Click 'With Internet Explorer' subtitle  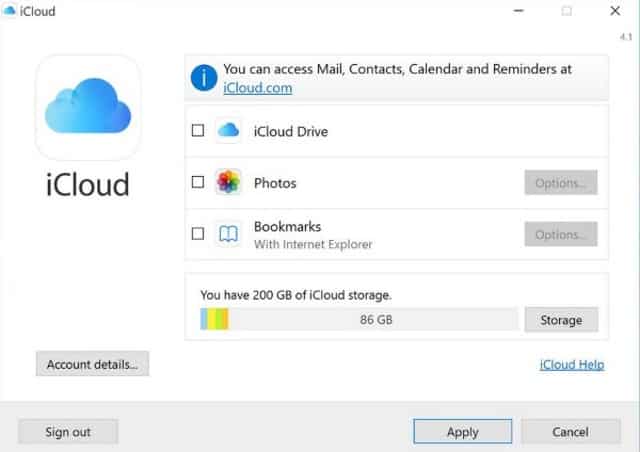coord(313,244)
